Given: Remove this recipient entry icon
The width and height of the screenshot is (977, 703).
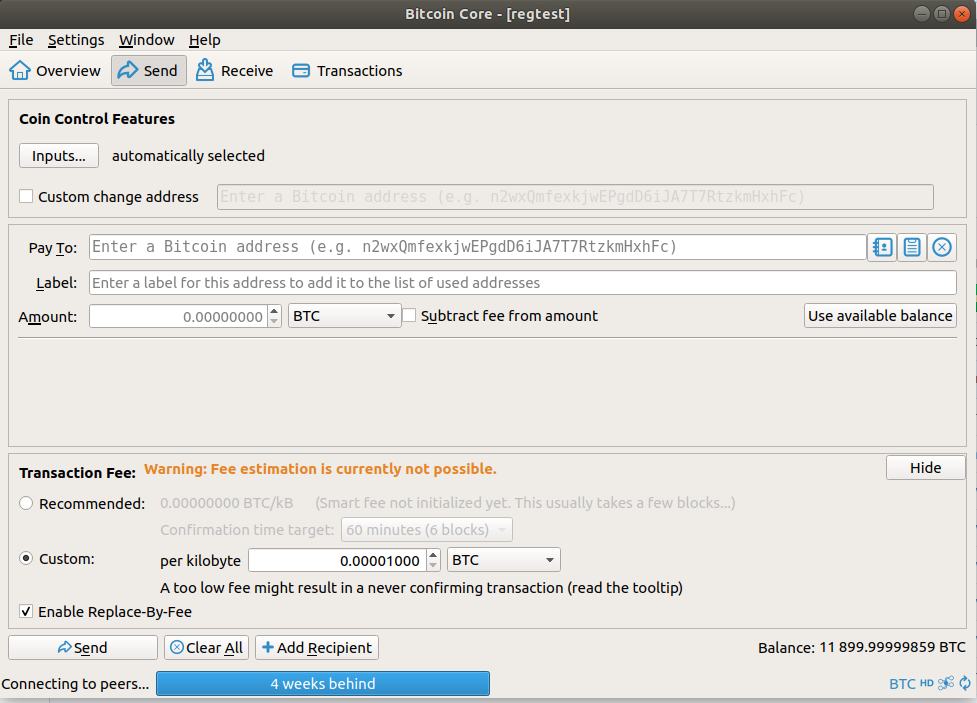Looking at the screenshot, I should pyautogui.click(x=942, y=247).
